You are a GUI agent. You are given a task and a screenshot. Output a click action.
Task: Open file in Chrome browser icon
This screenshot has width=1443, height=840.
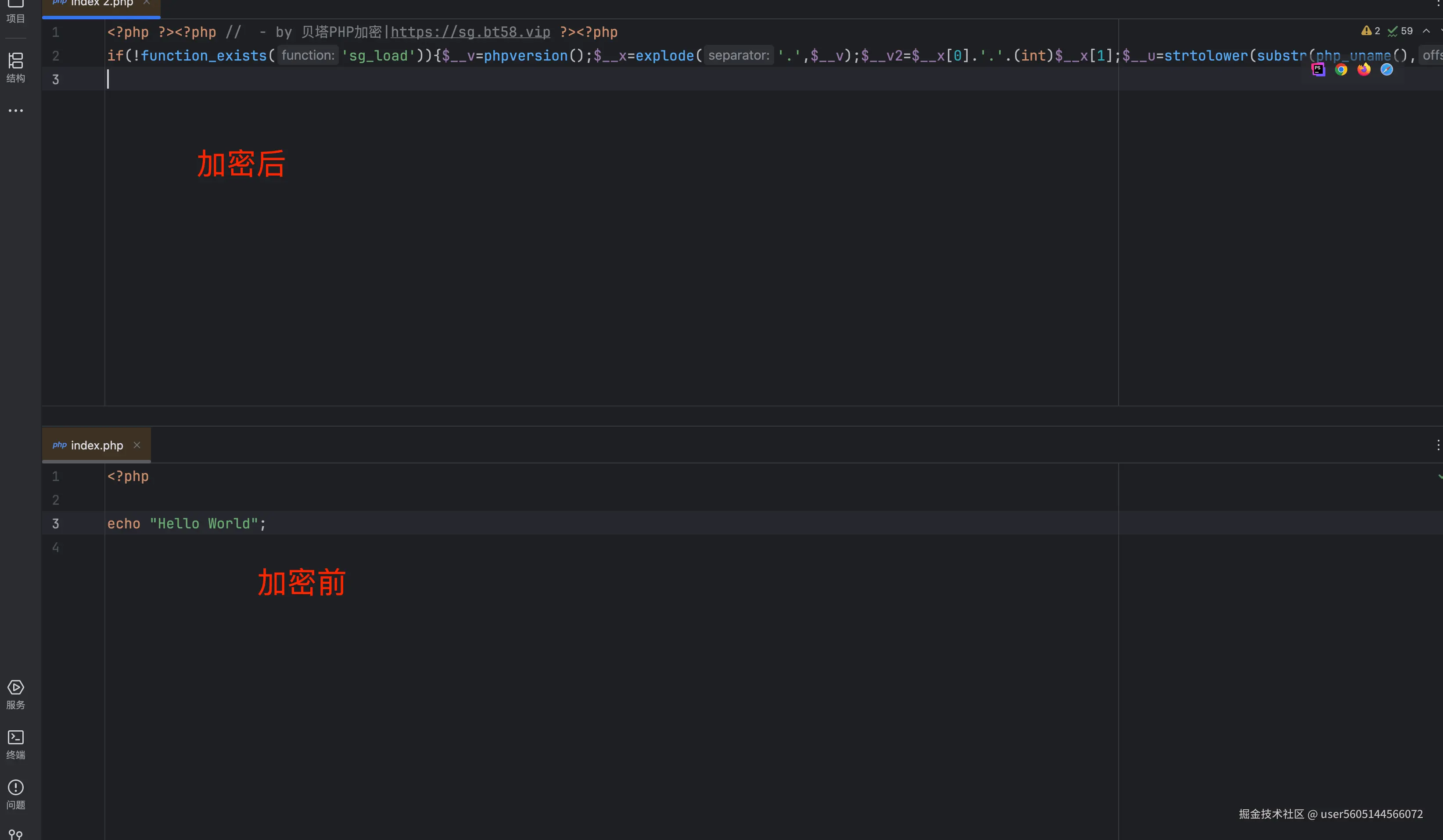coord(1341,70)
